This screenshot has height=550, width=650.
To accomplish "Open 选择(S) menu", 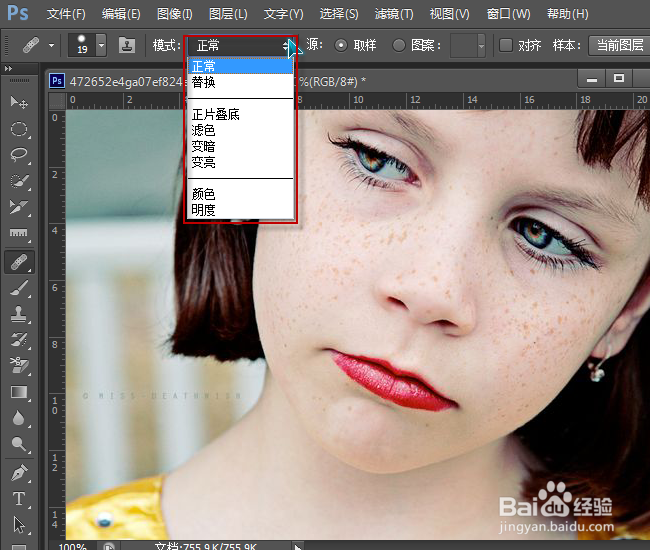I will click(339, 14).
